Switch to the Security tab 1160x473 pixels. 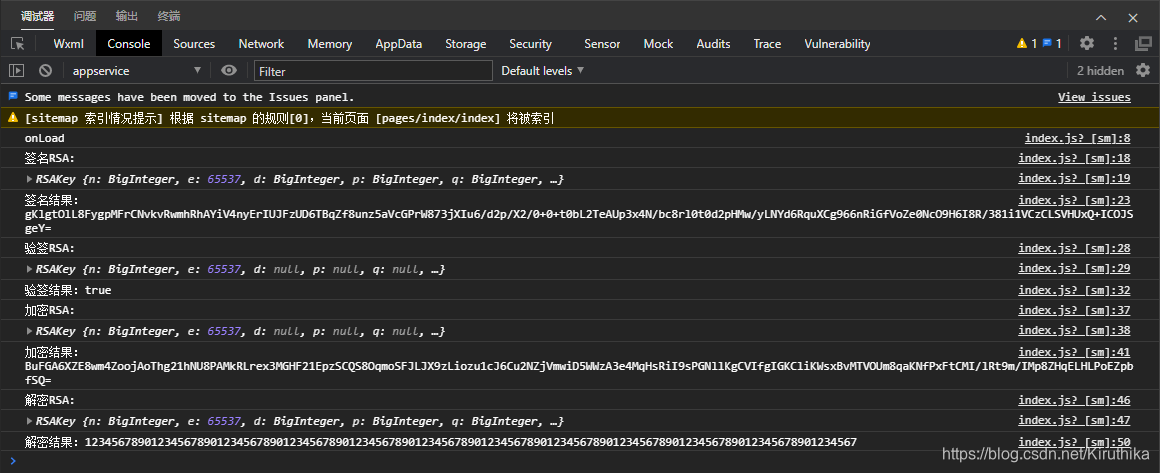tap(530, 44)
